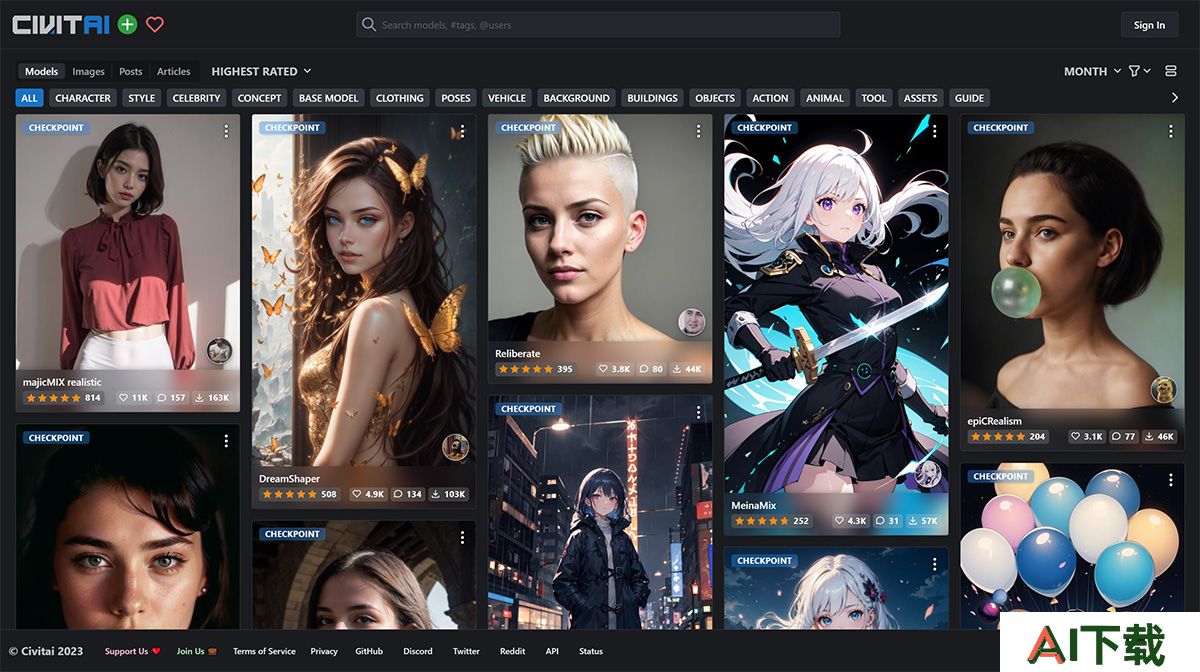Select the STYLE category filter

142,98
